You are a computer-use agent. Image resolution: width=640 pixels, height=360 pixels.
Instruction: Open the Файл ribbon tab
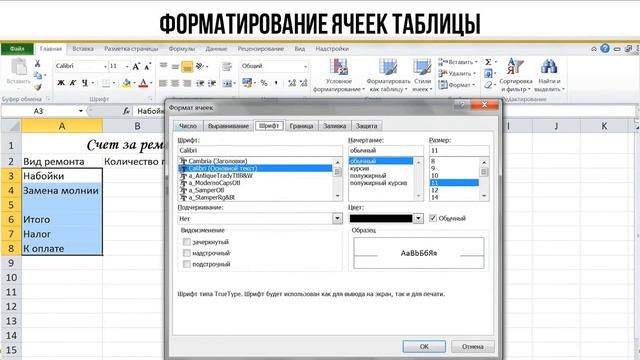[17, 49]
